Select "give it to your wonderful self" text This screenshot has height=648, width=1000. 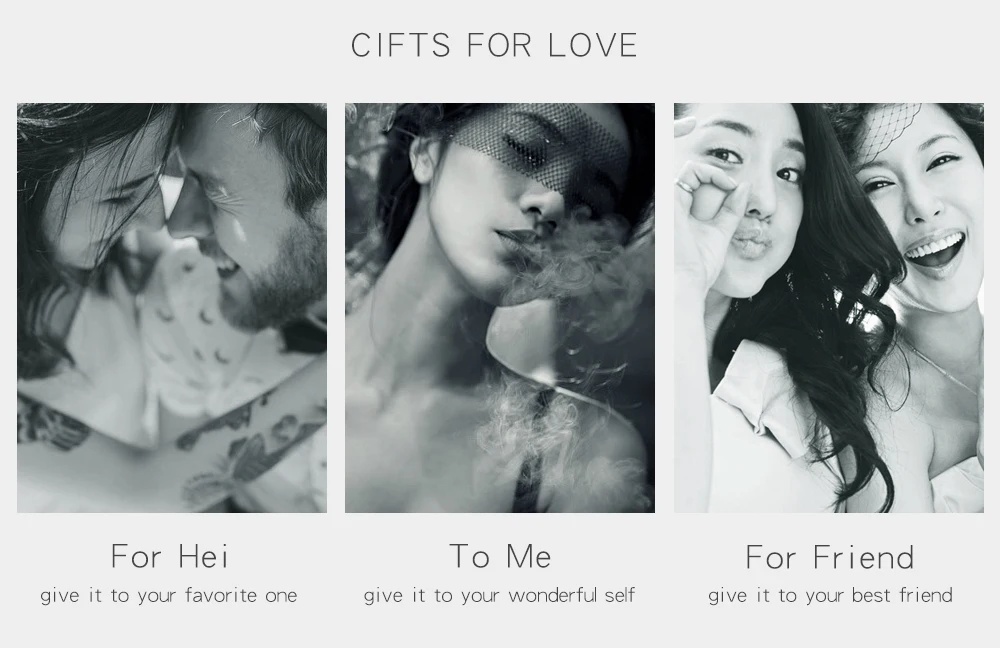point(499,596)
